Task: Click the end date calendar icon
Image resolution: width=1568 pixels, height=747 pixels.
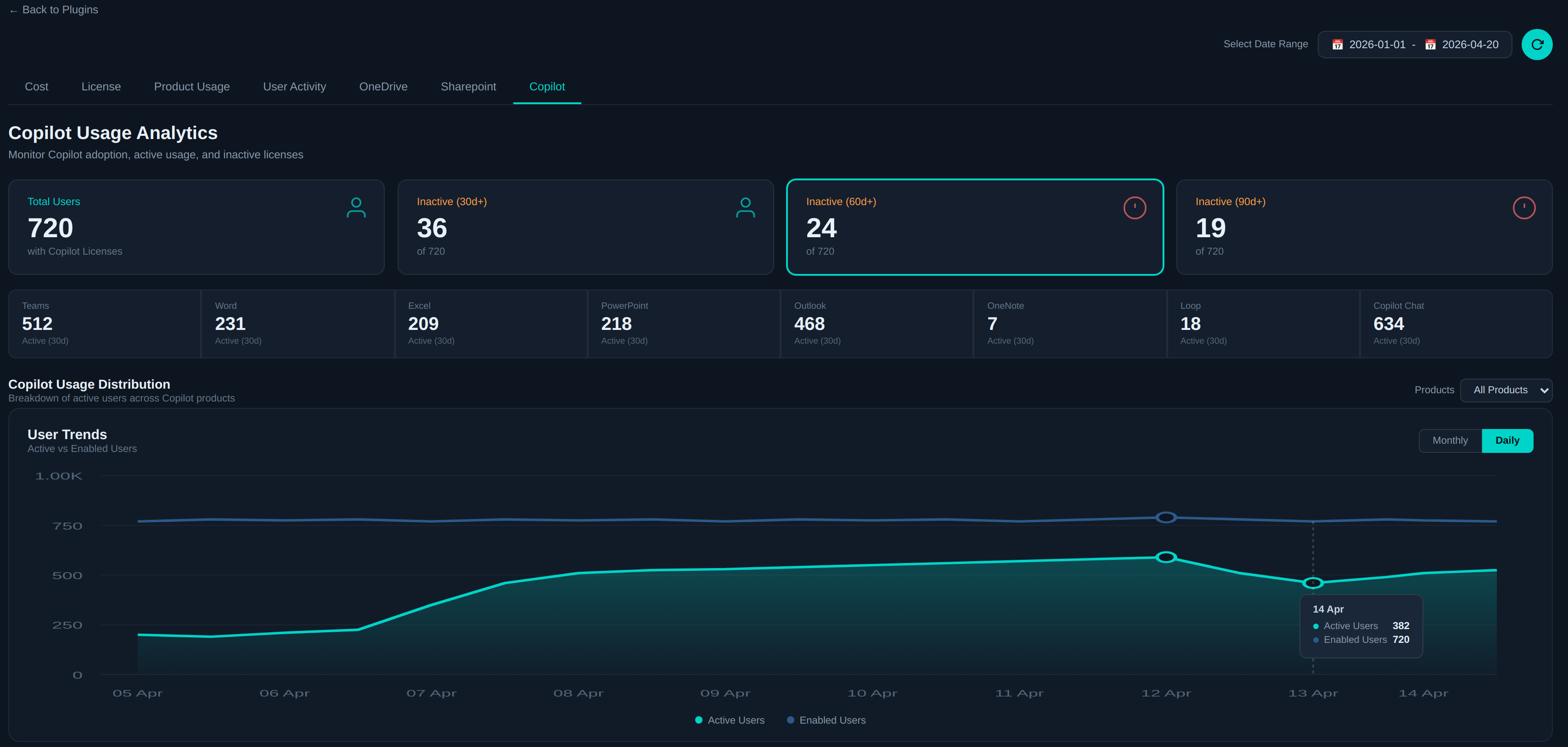Action: click(x=1430, y=45)
